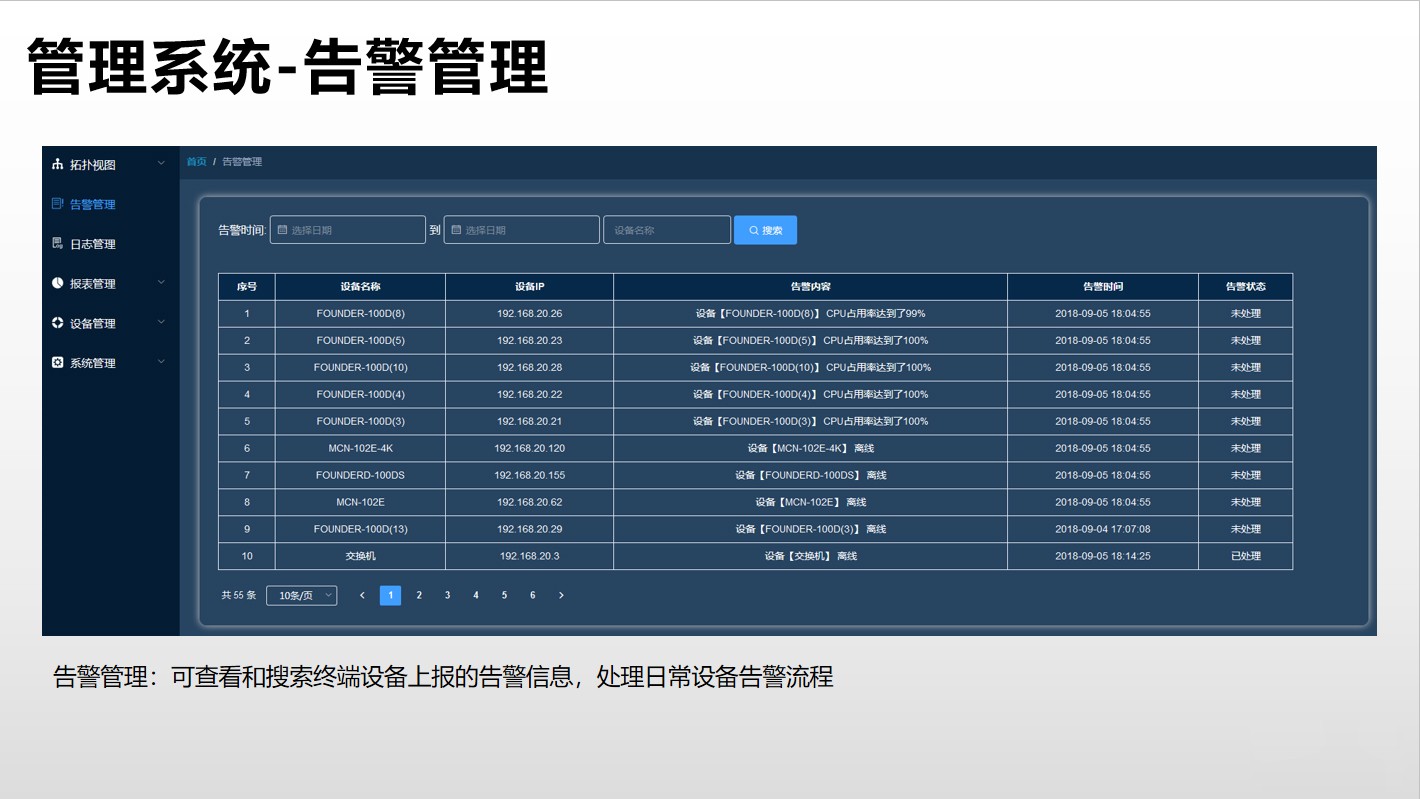The width and height of the screenshot is (1420, 799).
Task: Click IP address 192.168.20.62
Action: point(529,503)
